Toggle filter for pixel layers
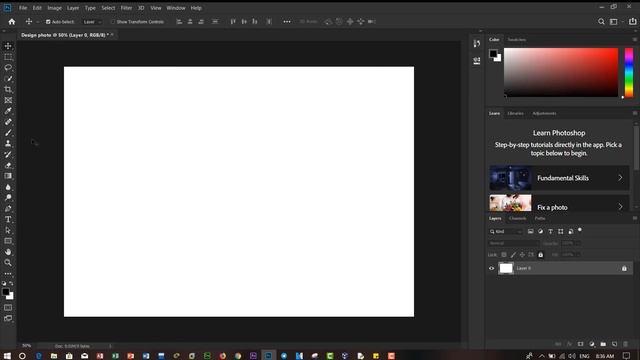Viewport: 640px width, 360px height. pyautogui.click(x=530, y=231)
